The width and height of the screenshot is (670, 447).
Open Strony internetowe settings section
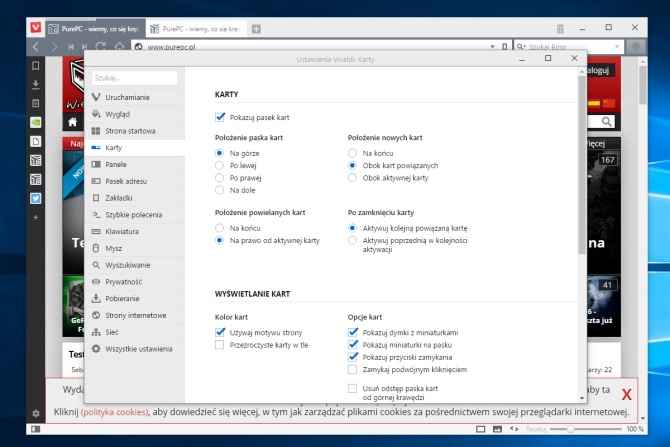(135, 315)
